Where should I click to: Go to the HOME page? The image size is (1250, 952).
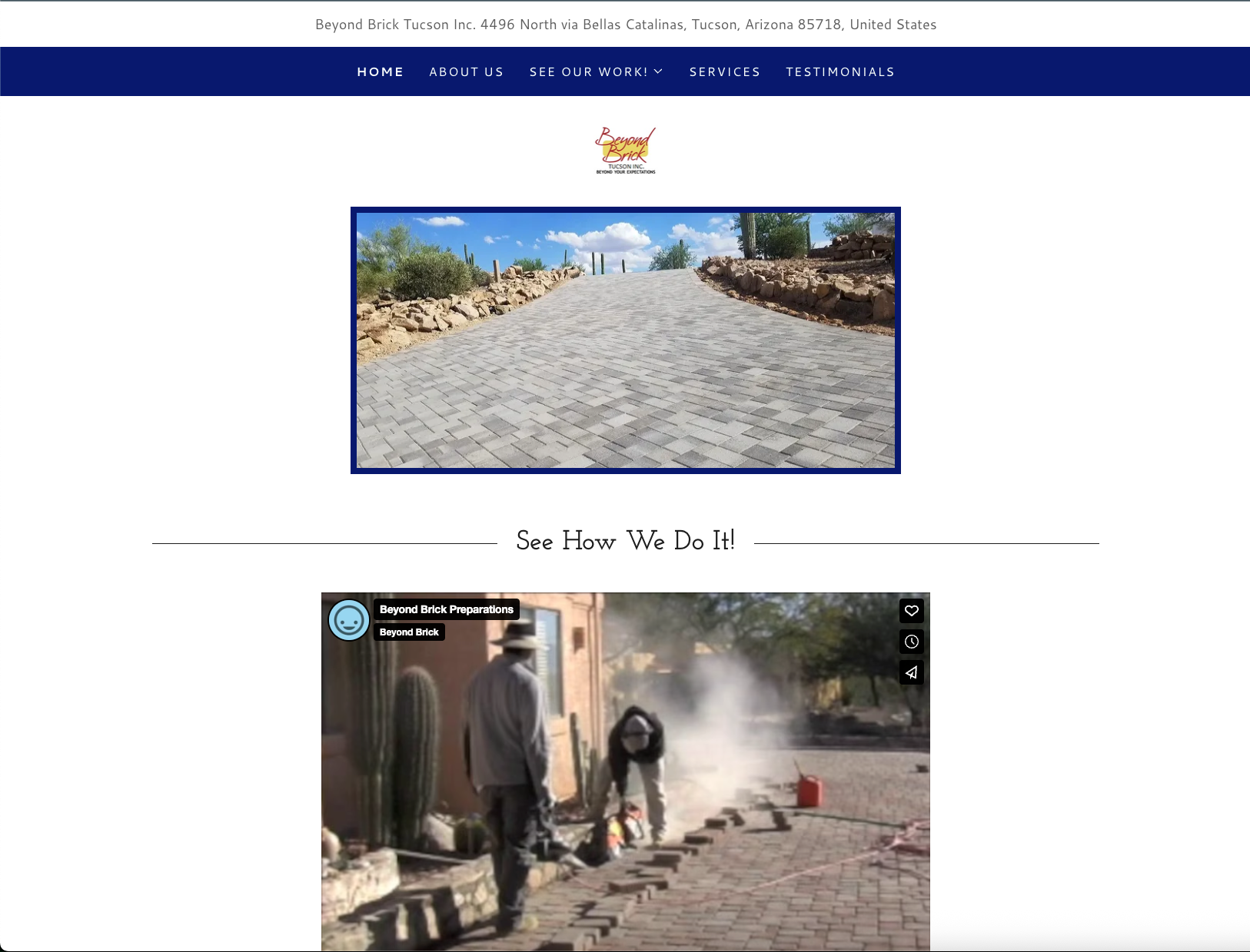point(380,71)
